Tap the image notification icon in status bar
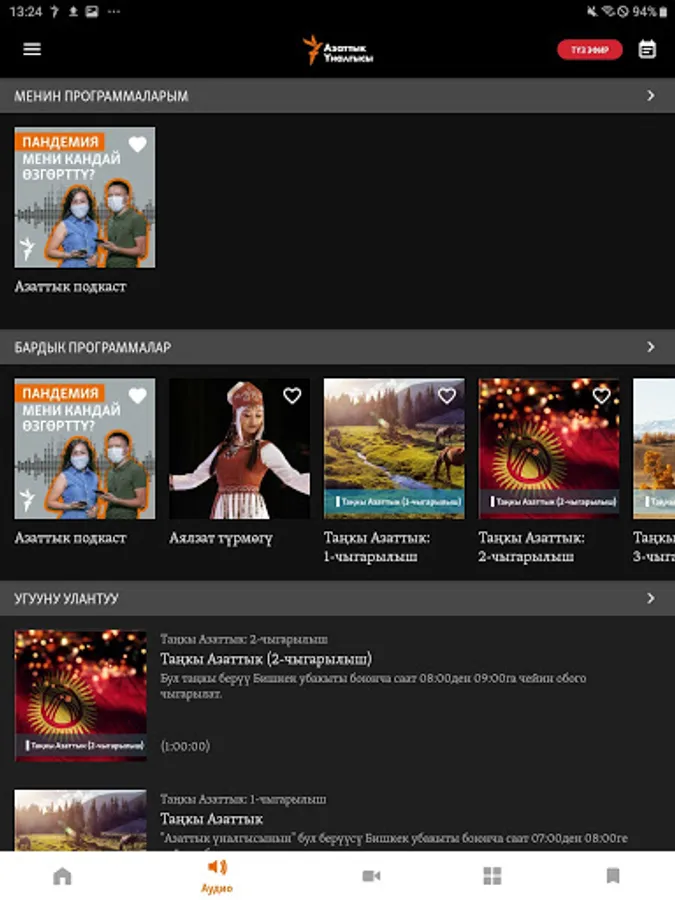The width and height of the screenshot is (675, 900). pos(92,11)
